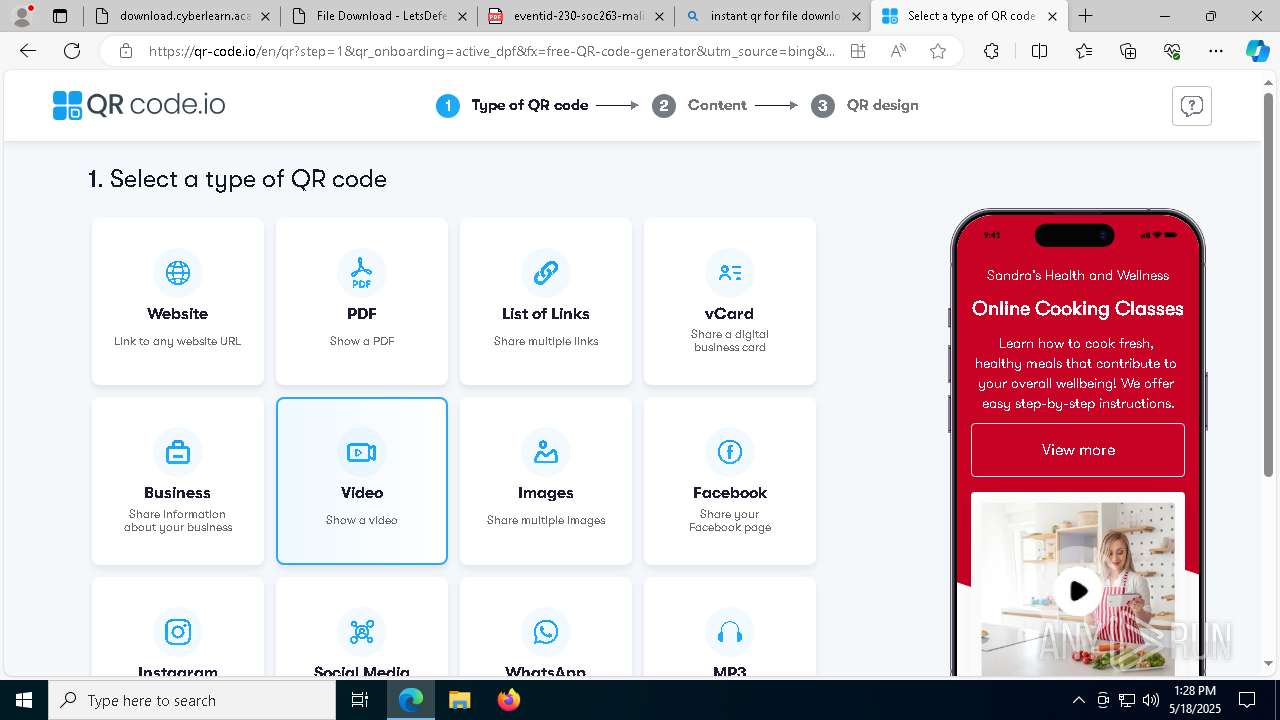Viewport: 1280px width, 720px height.
Task: Click 'Share a digital business card' text
Action: (x=730, y=341)
